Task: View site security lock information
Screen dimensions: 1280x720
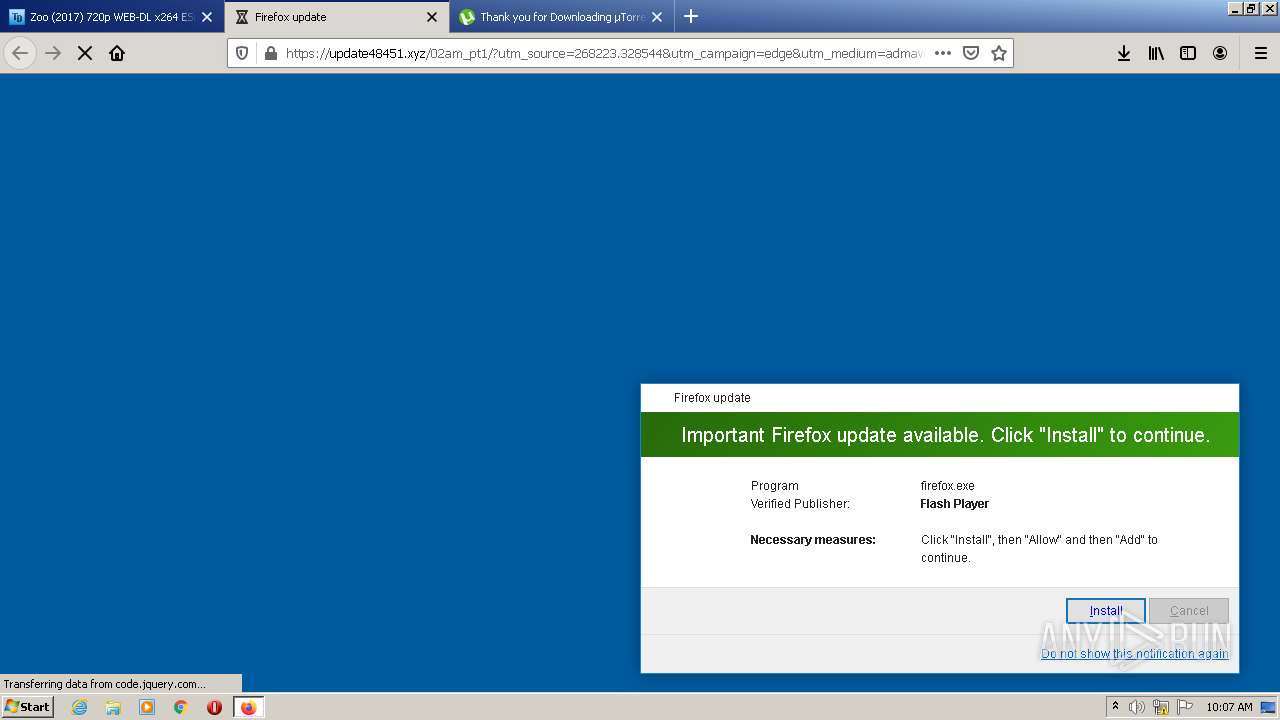Action: (x=269, y=53)
